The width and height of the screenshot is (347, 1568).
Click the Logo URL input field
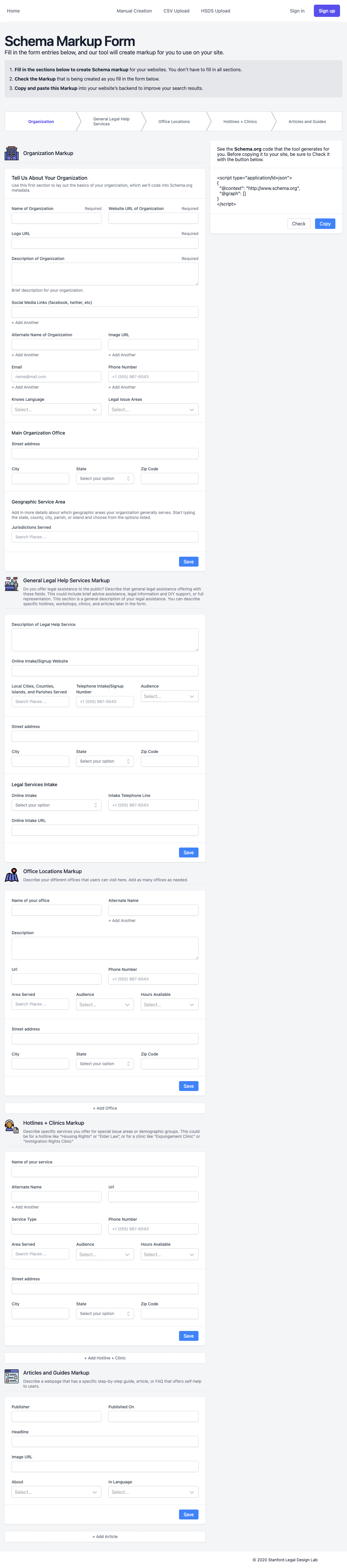(x=105, y=243)
